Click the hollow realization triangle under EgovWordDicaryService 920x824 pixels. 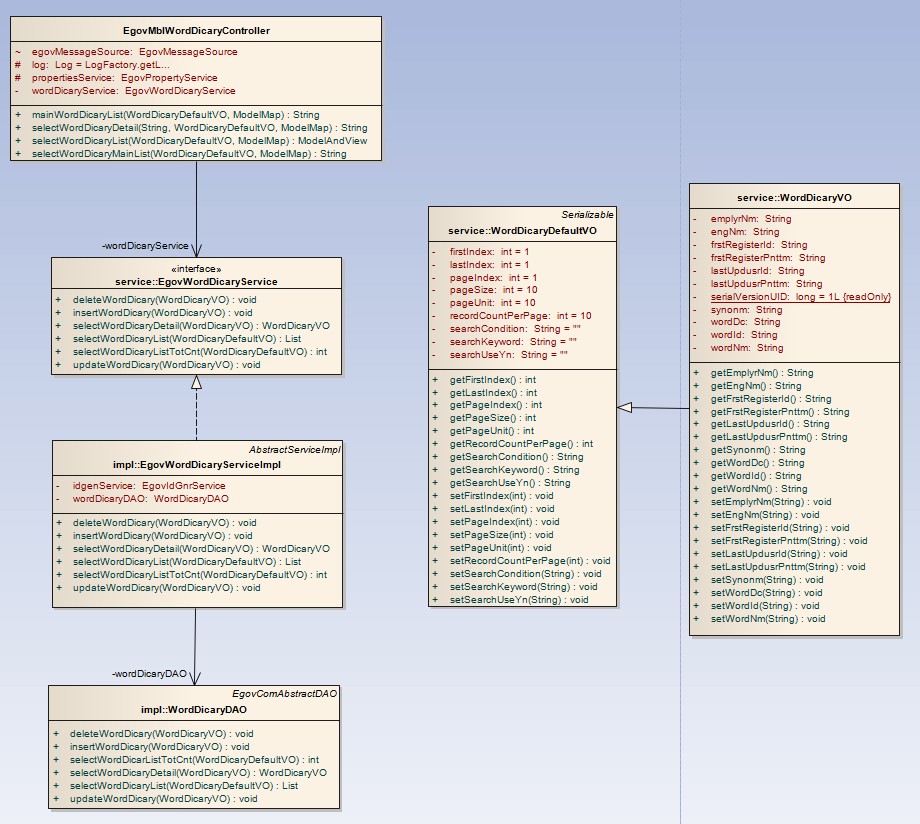[196, 382]
